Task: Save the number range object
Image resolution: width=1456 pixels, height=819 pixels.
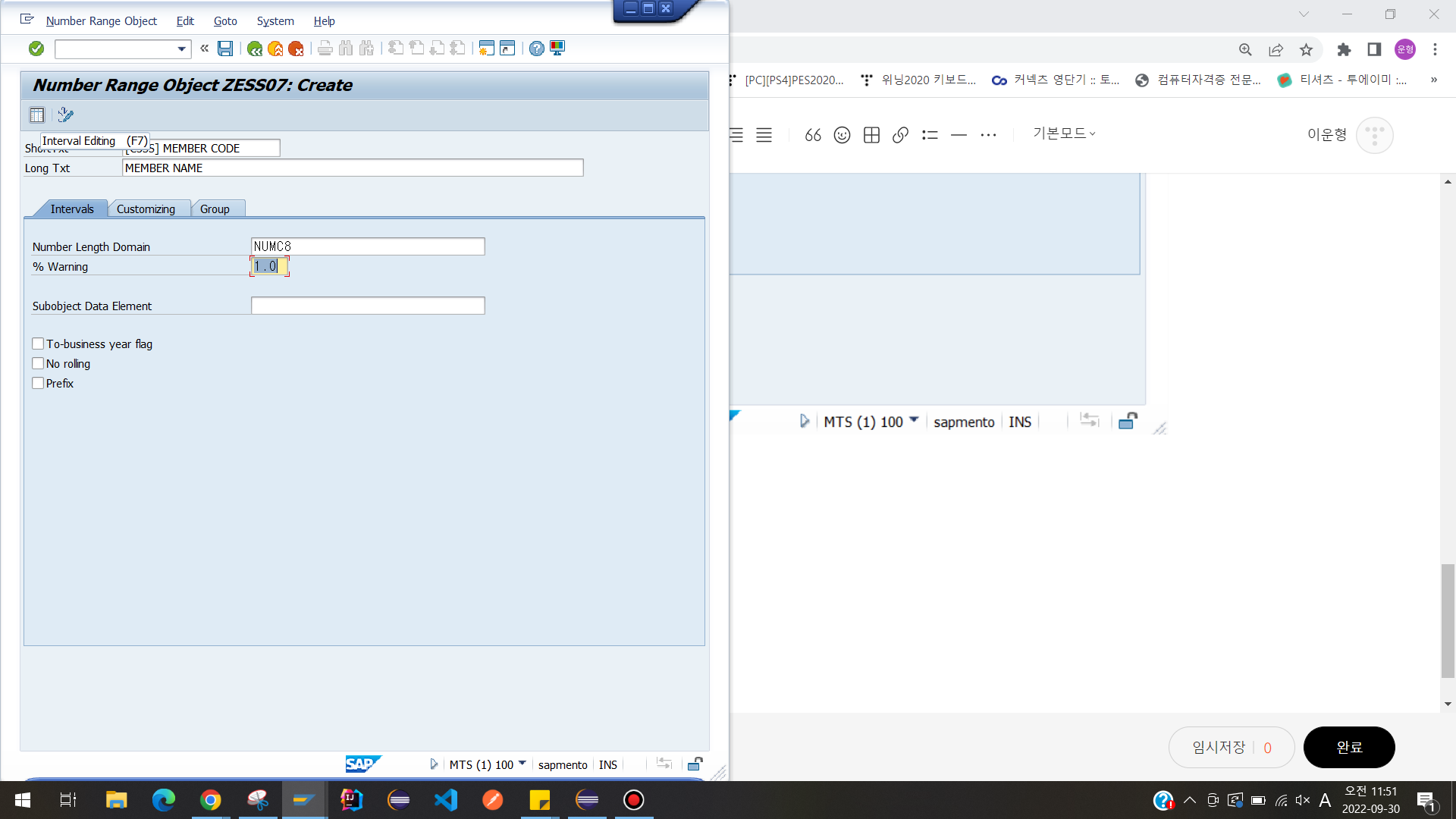Action: point(225,49)
